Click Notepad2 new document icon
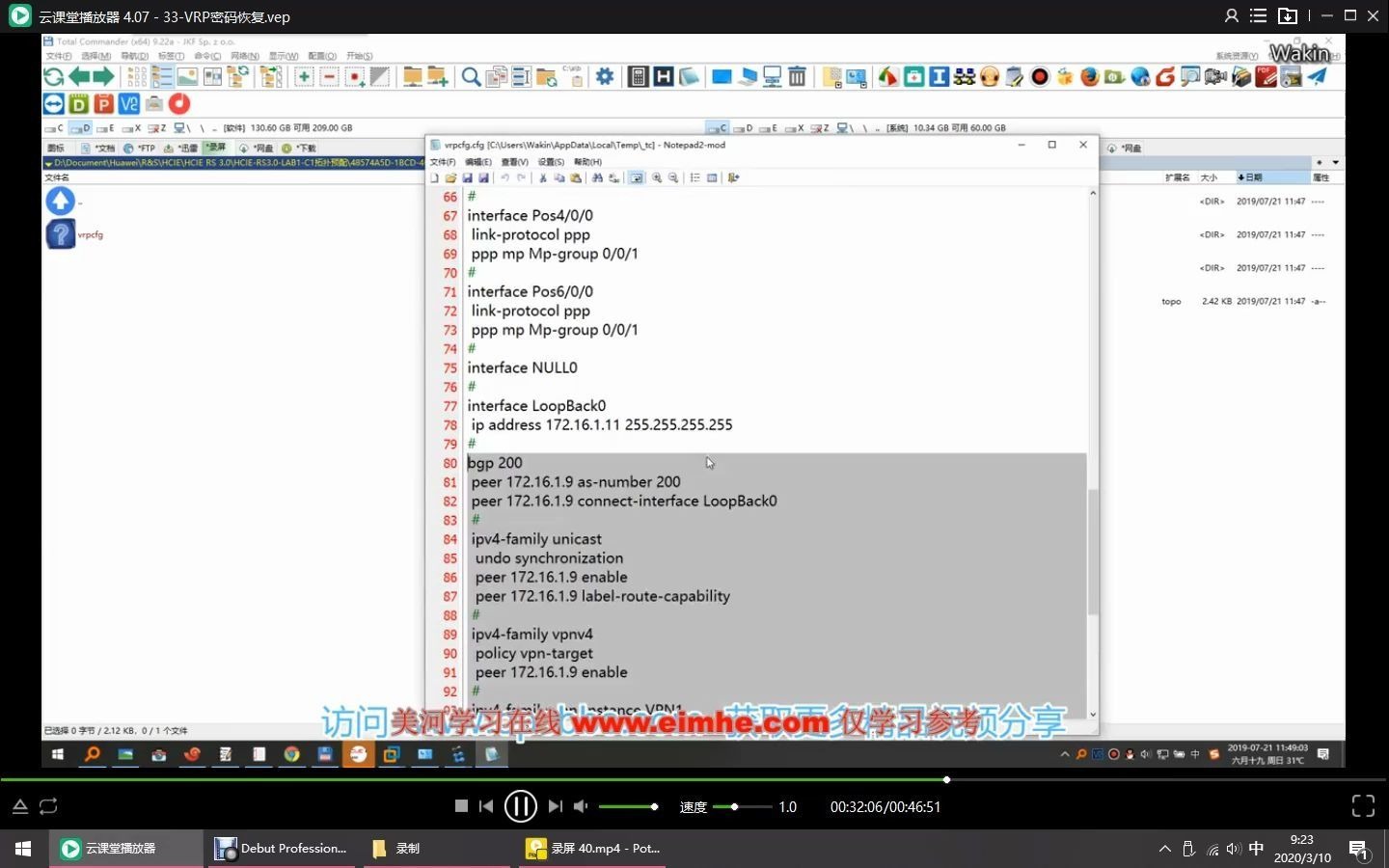The height and width of the screenshot is (868, 1389). (435, 178)
